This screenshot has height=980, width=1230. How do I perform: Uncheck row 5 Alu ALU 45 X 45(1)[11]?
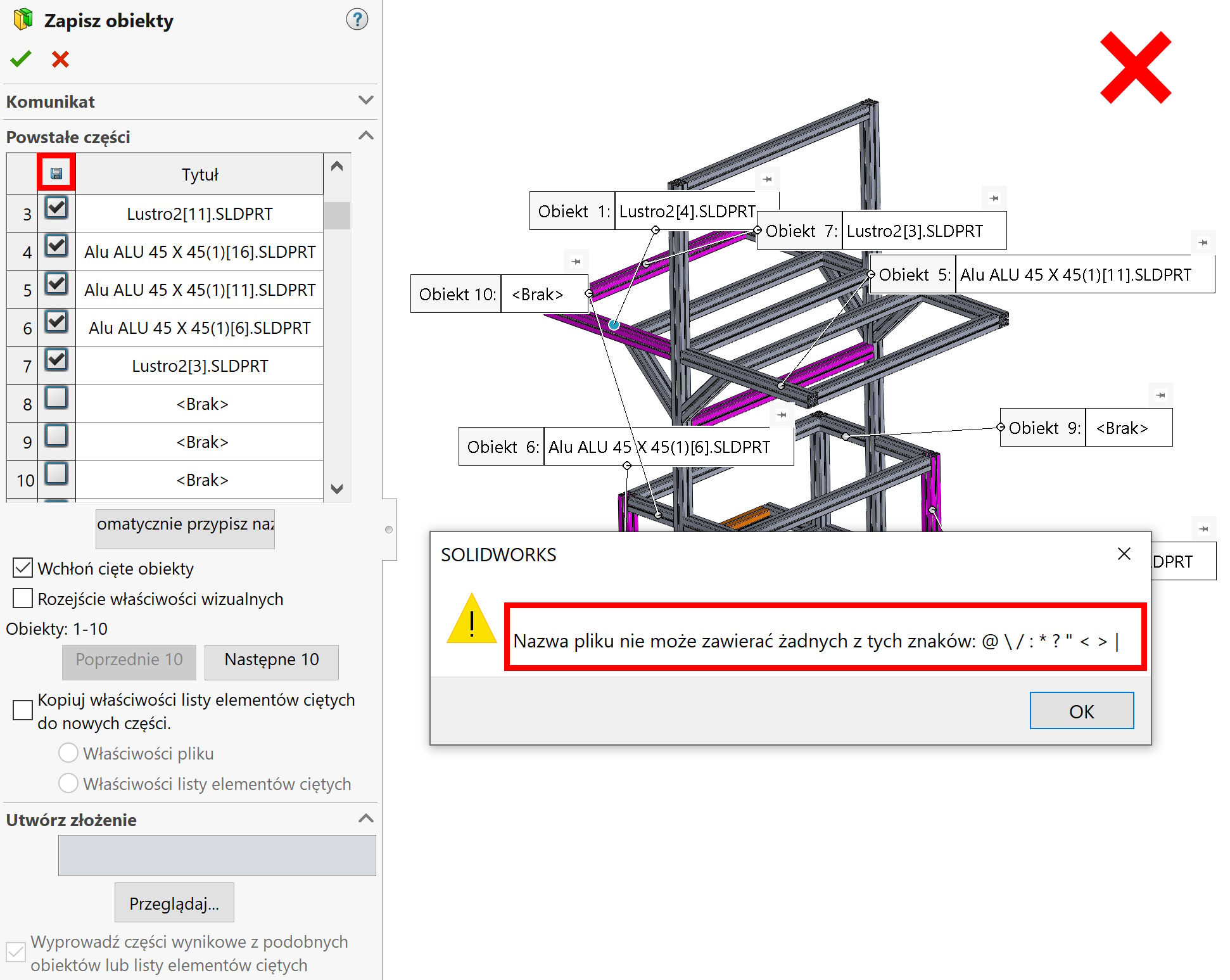(x=56, y=284)
